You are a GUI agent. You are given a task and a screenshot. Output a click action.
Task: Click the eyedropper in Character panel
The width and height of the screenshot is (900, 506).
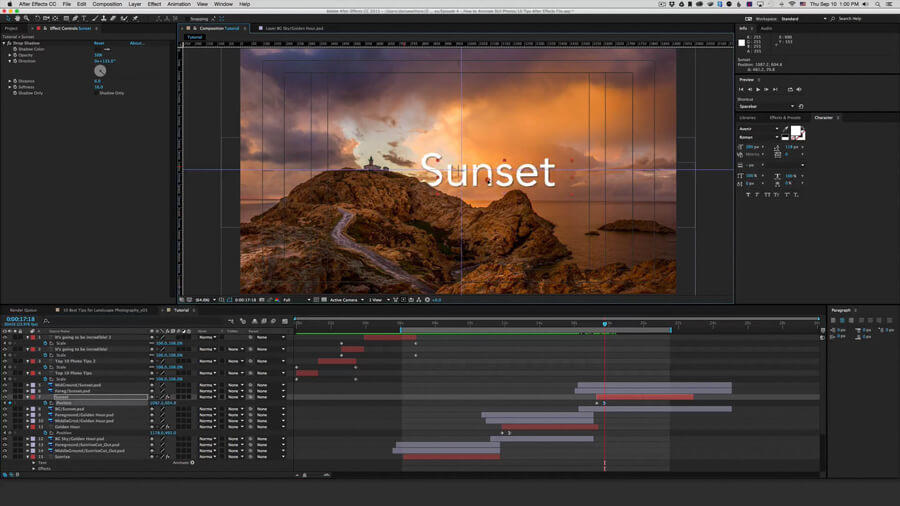[786, 128]
